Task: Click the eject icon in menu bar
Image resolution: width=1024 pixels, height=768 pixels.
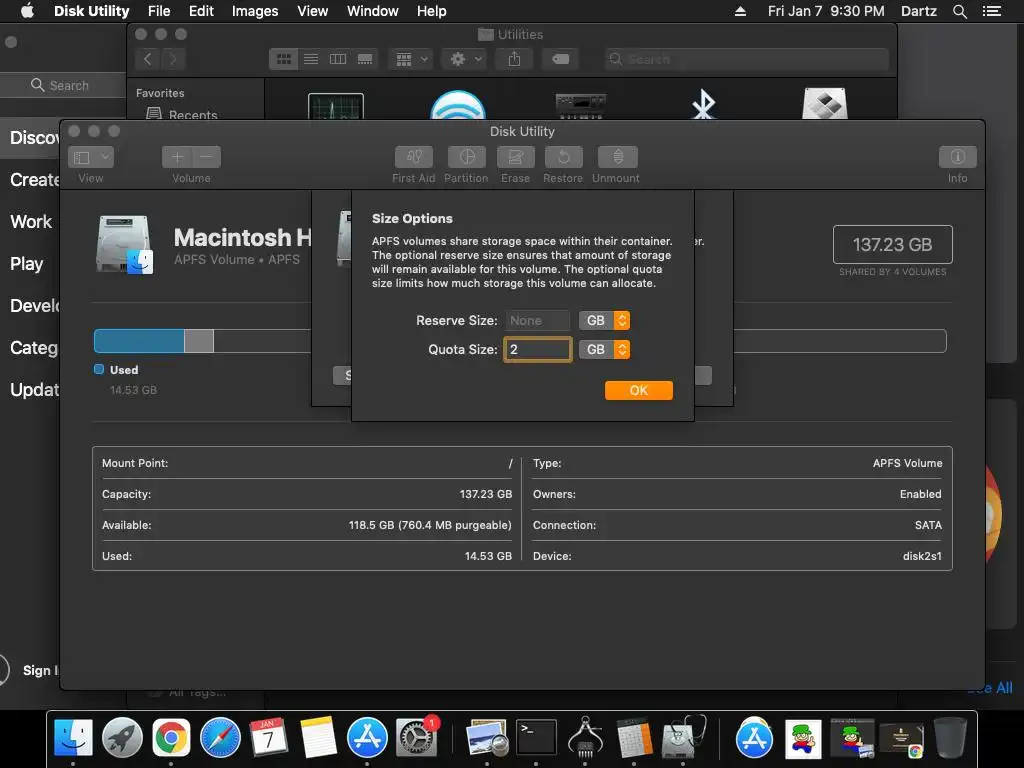Action: click(x=740, y=11)
